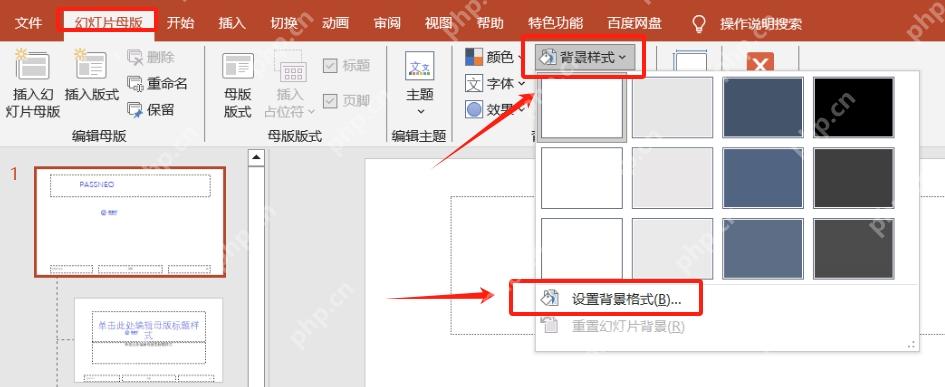Switch to Insert (插入) tab
The height and width of the screenshot is (387, 945).
click(232, 23)
